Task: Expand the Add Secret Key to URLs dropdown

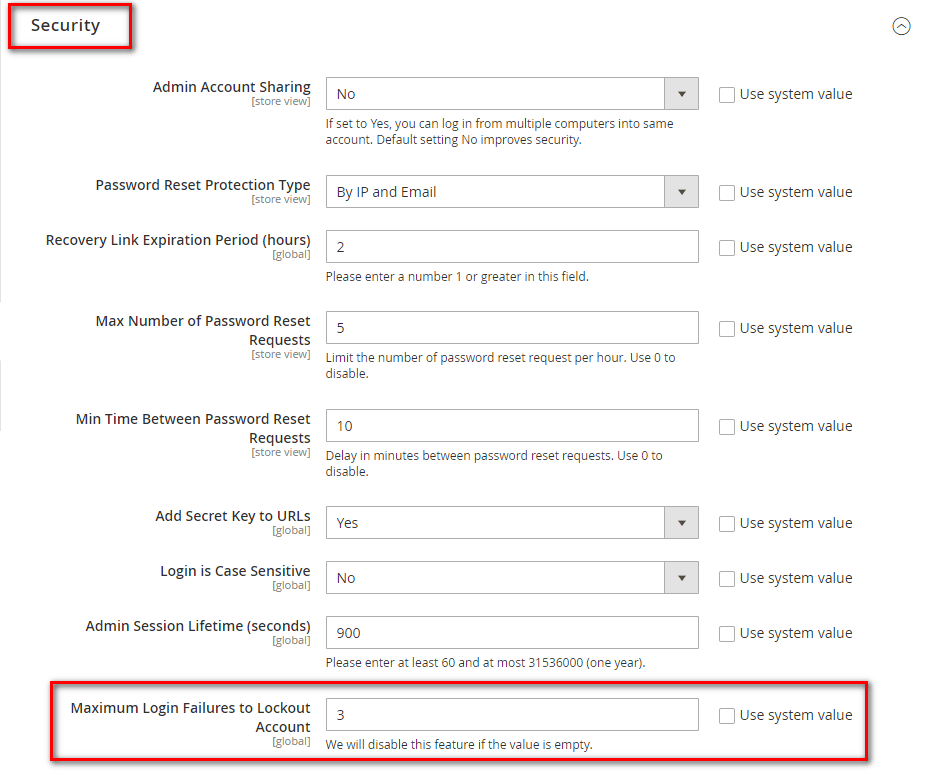Action: coord(512,523)
